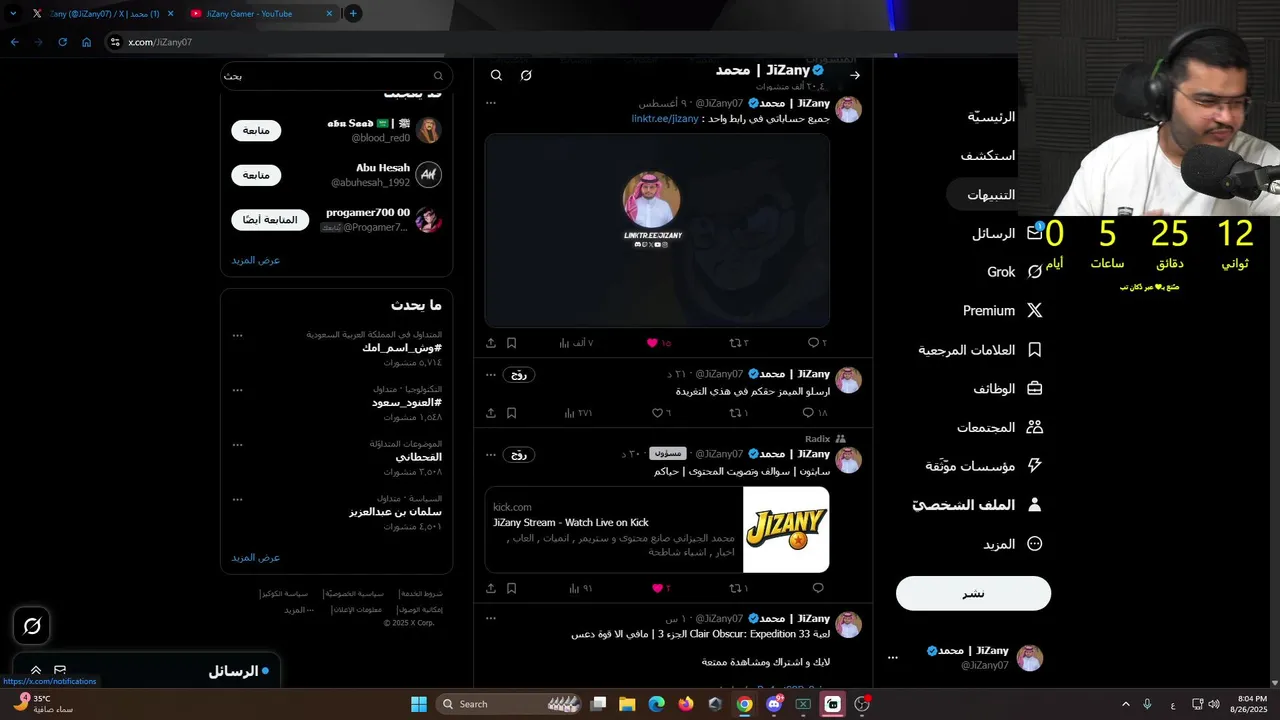Open the linktr.ee/jizany link

(x=665, y=118)
